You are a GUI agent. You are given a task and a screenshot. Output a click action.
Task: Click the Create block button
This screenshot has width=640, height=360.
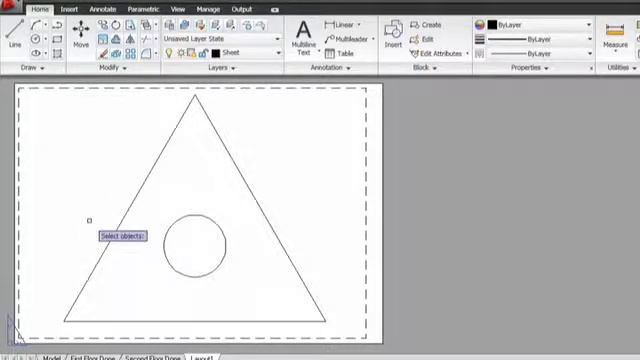click(426, 25)
